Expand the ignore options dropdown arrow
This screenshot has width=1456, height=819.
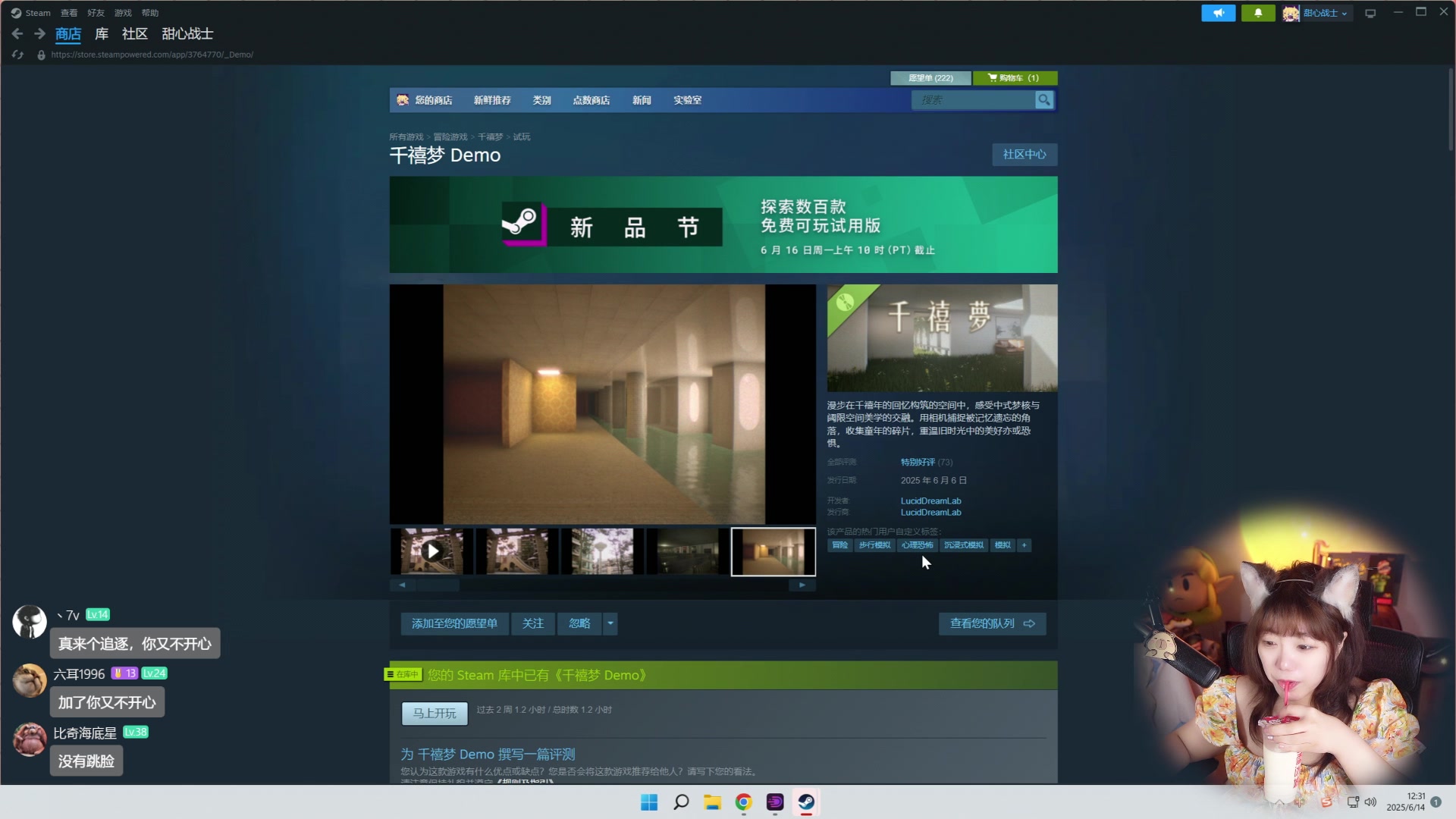pos(610,623)
